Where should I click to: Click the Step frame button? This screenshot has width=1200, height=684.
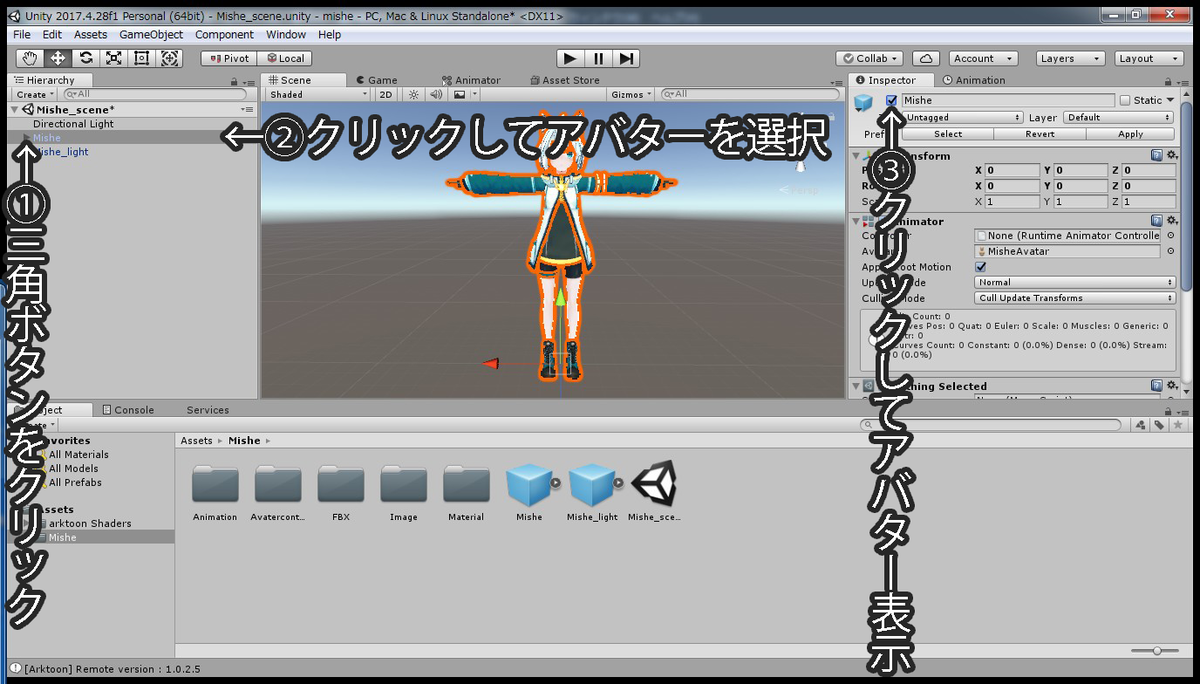coord(626,58)
